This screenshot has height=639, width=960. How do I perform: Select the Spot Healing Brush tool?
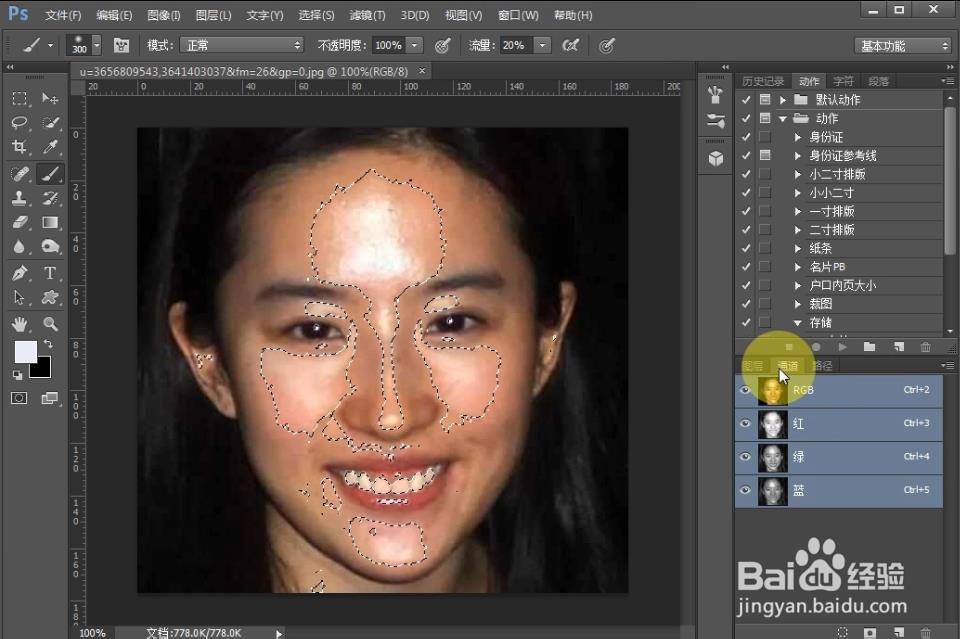pyautogui.click(x=20, y=174)
